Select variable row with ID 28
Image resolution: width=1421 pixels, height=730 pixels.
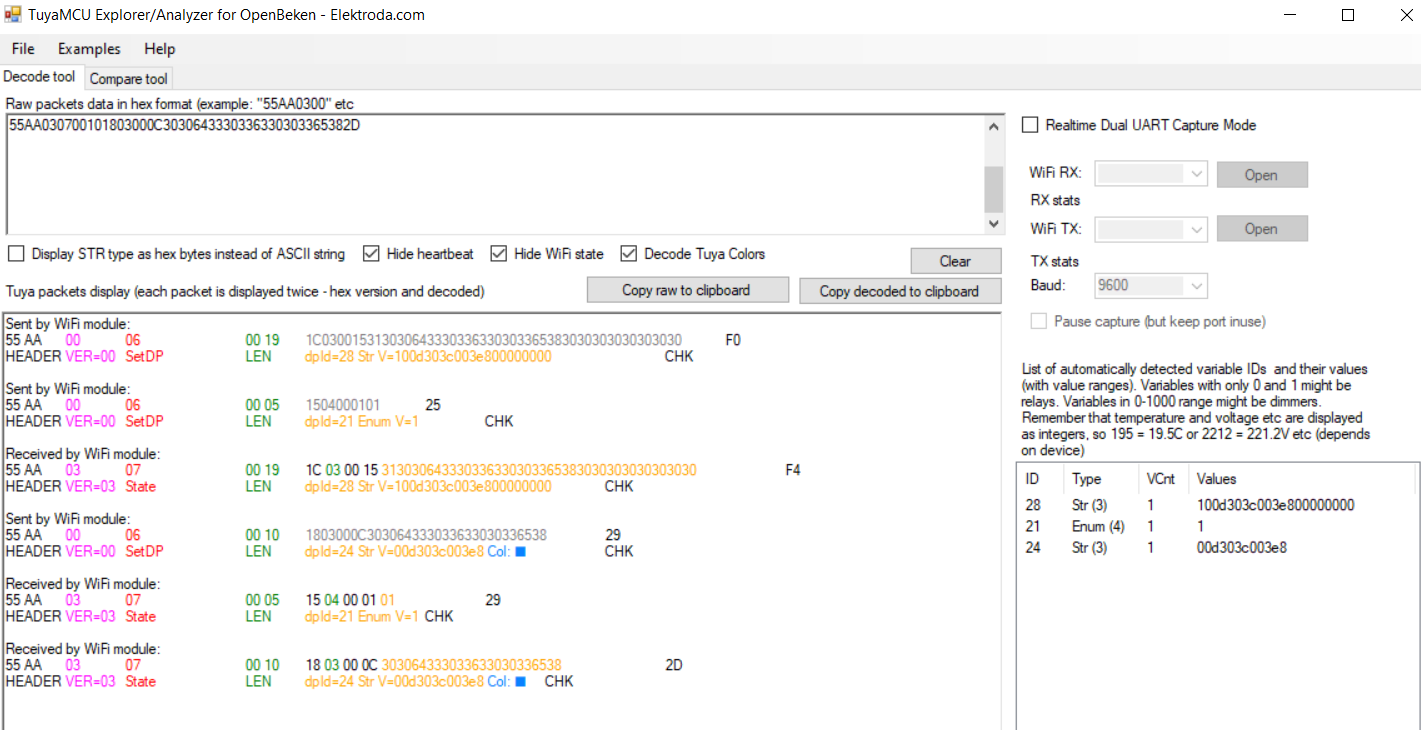pos(1217,505)
